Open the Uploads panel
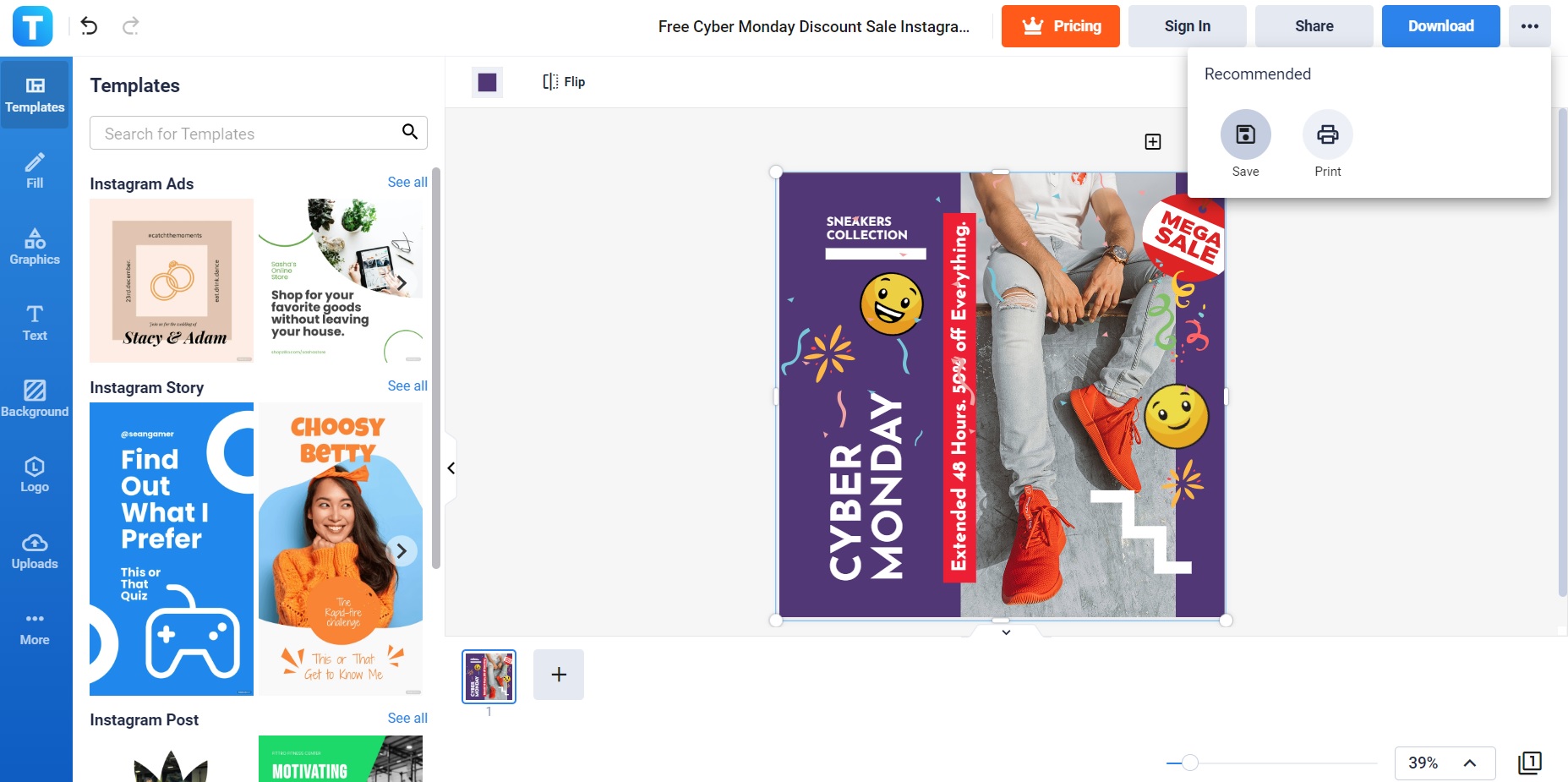This screenshot has height=782, width=1568. pyautogui.click(x=35, y=551)
